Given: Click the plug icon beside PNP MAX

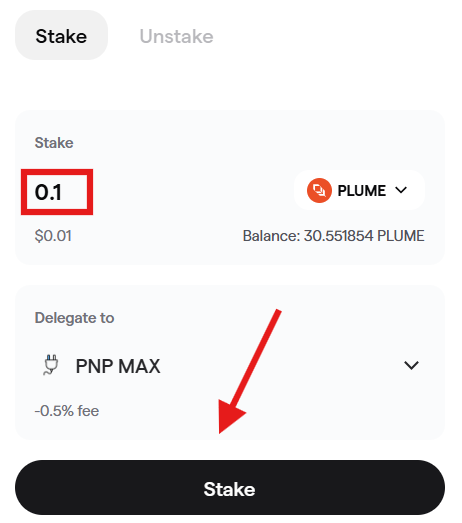Looking at the screenshot, I should click(51, 365).
